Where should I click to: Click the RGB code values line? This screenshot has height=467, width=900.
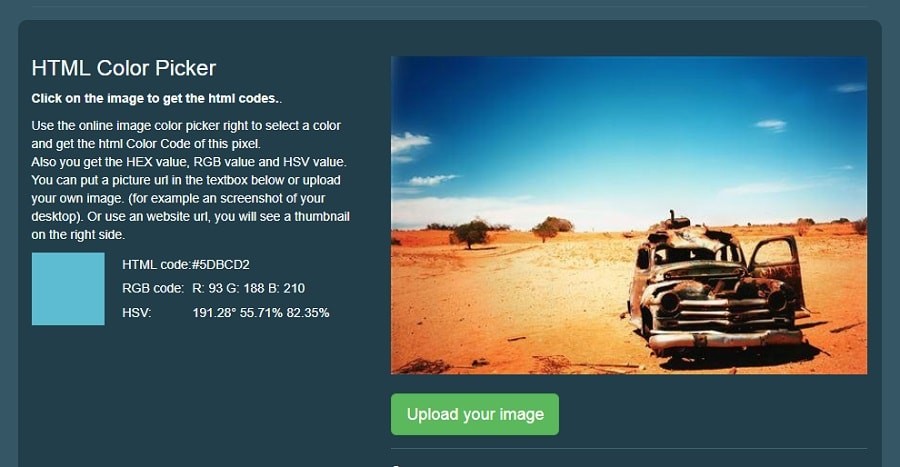coord(213,288)
